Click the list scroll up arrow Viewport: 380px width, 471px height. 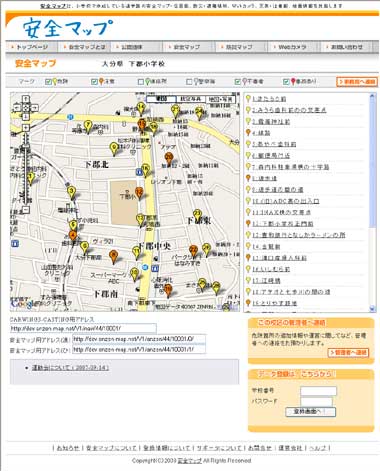pyautogui.click(x=372, y=96)
